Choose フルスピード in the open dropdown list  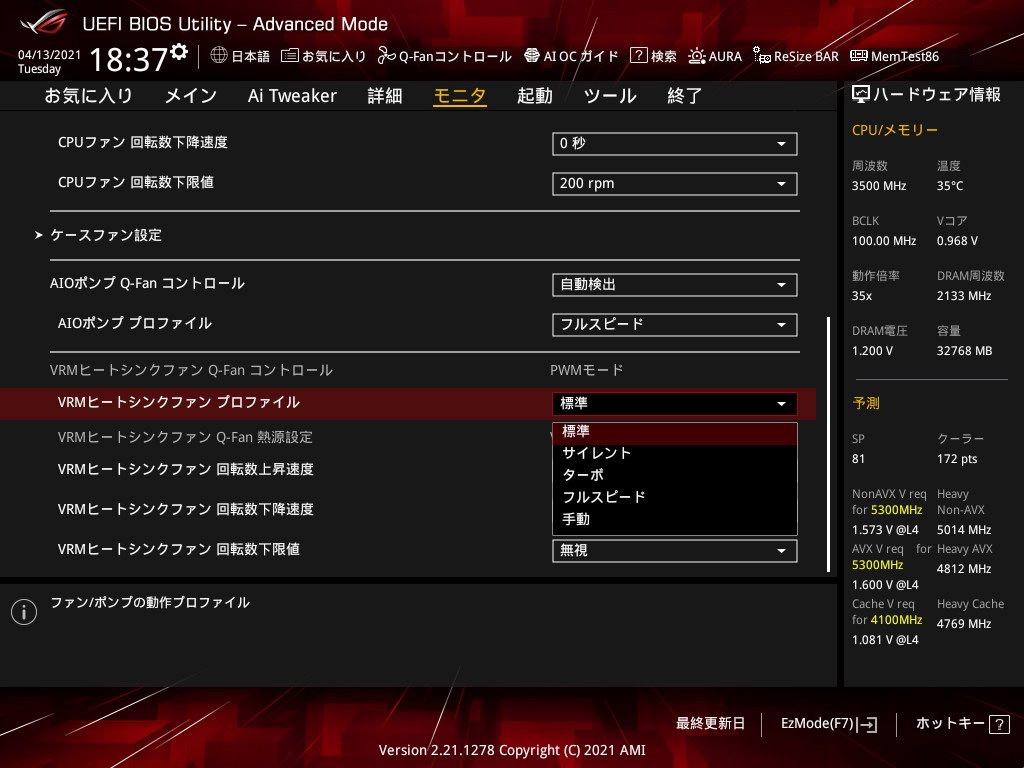(x=675, y=498)
